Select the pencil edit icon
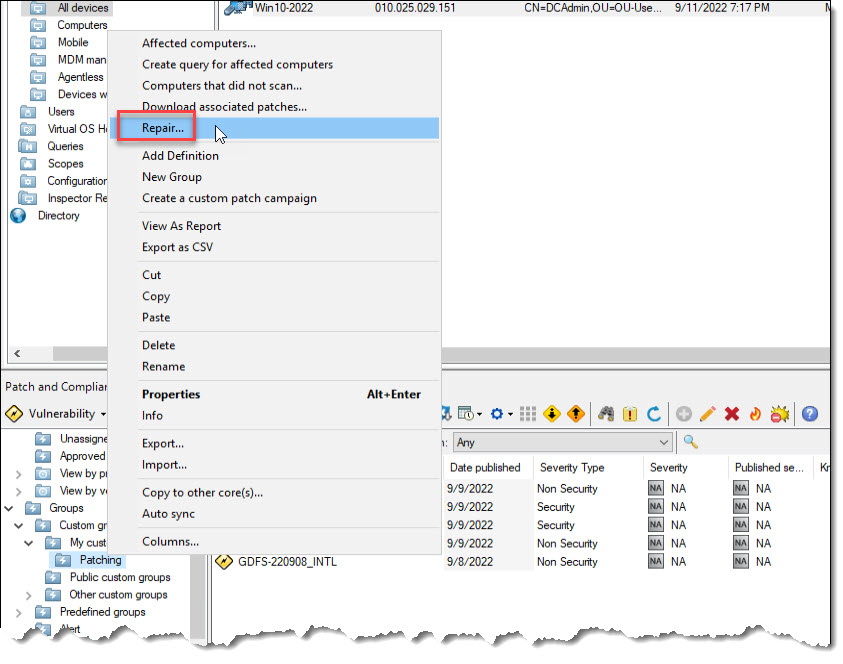 (x=708, y=413)
